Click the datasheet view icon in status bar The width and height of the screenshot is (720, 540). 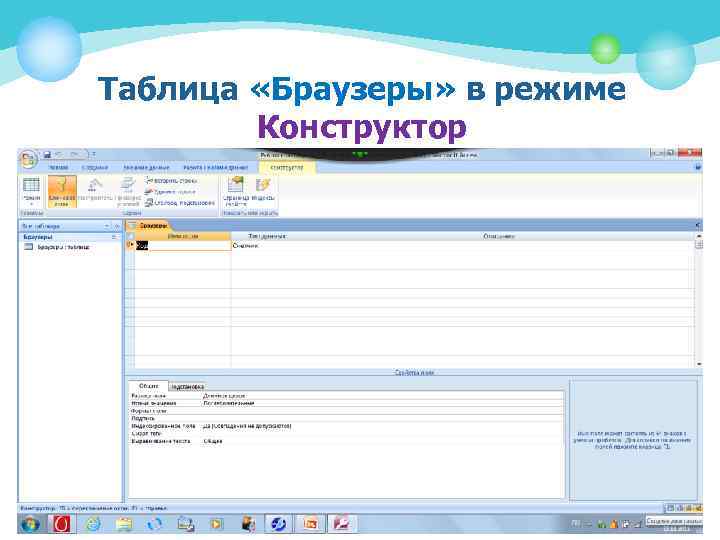click(x=670, y=508)
